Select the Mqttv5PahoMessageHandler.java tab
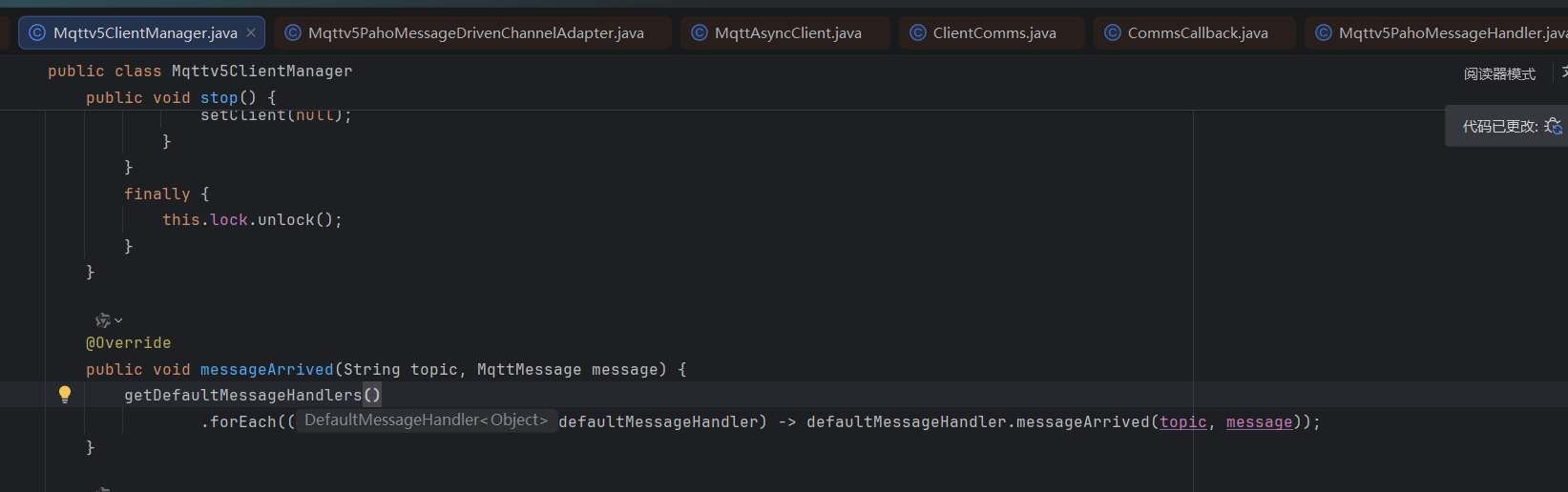The image size is (1568, 492). 1451,32
